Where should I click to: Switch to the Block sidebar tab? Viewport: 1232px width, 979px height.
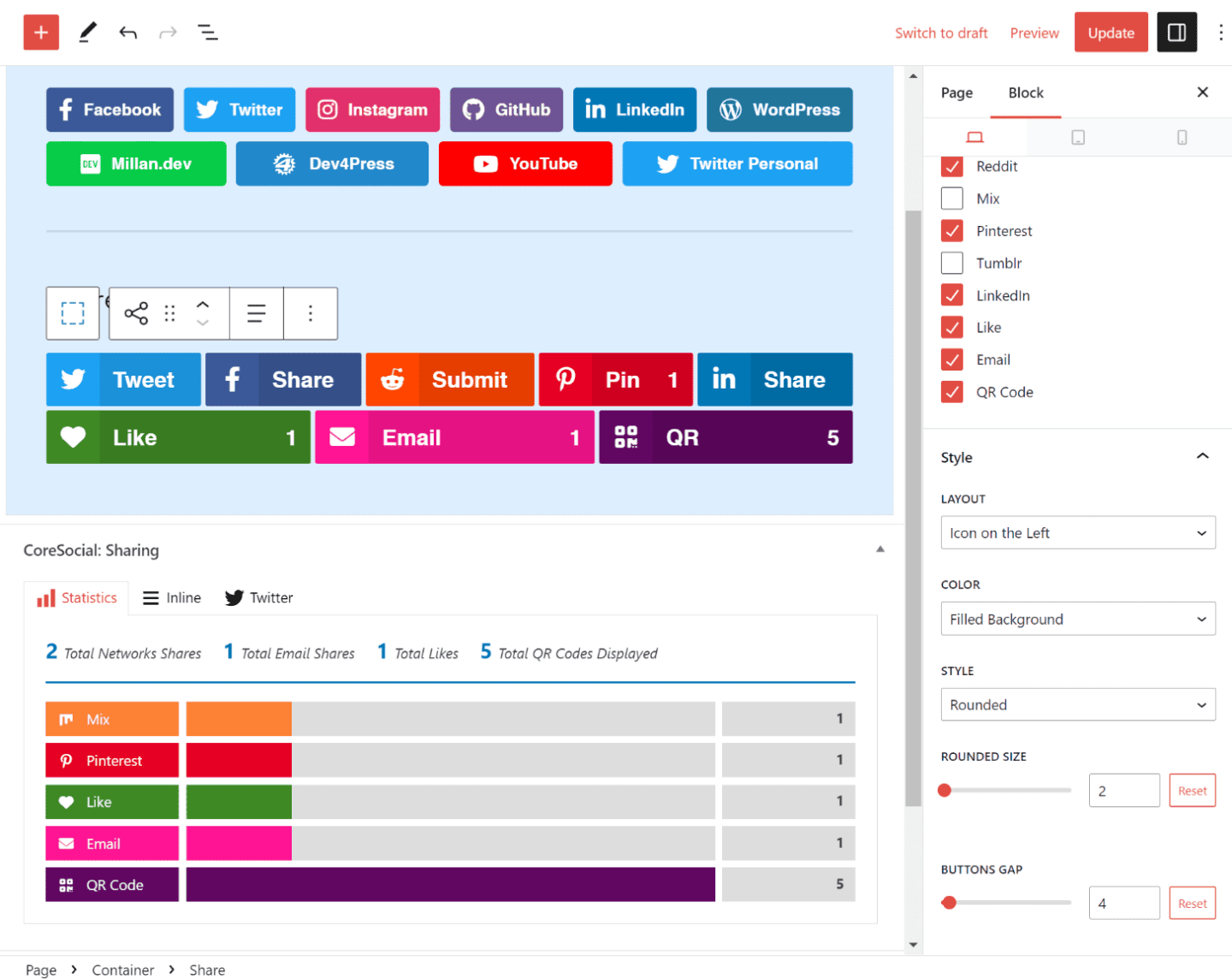click(1026, 92)
